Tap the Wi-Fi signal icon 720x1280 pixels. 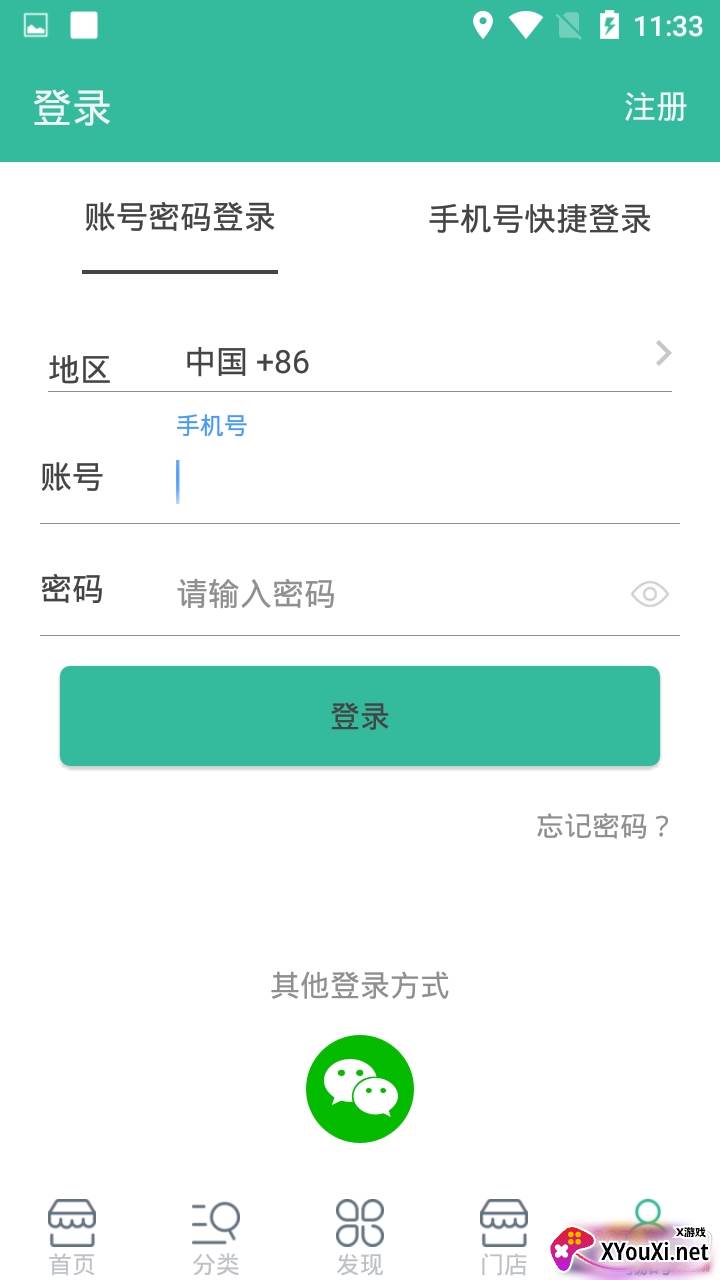tap(525, 26)
